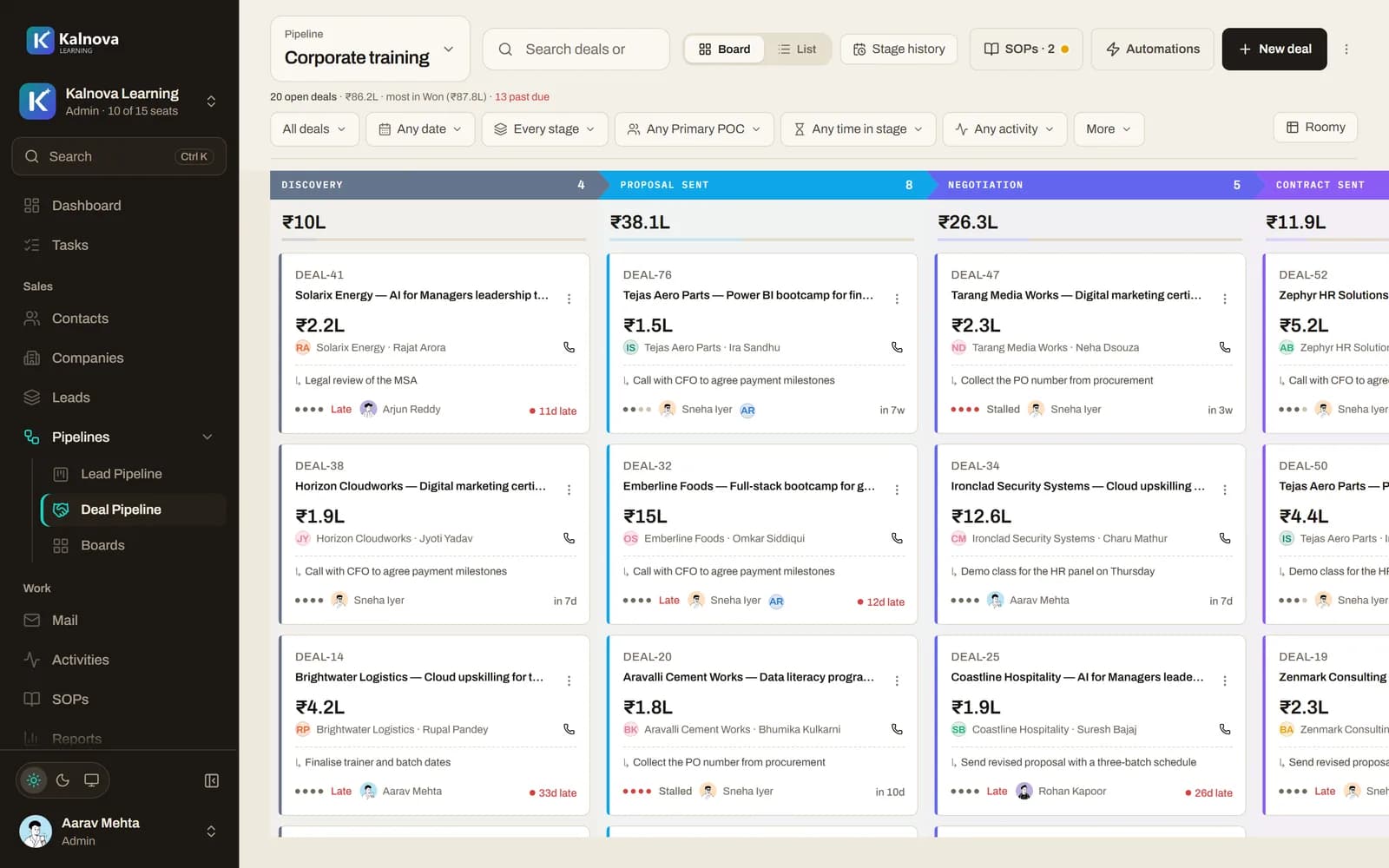Click the phone icon on DEAL-38 card
The image size is (1389, 868).
click(569, 538)
